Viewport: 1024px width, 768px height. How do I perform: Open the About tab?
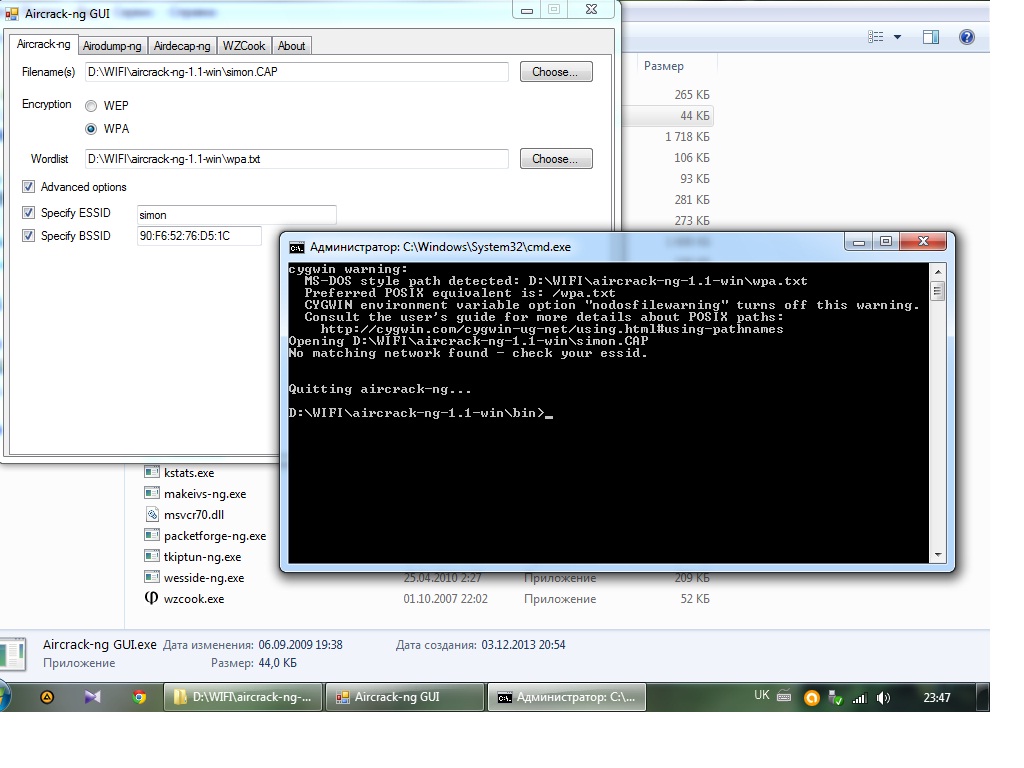[291, 46]
